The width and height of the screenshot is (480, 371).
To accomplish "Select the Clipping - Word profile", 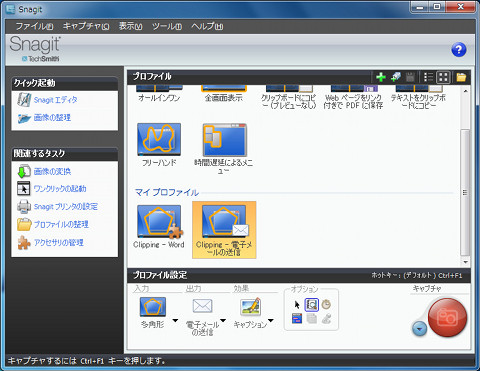I will click(159, 227).
